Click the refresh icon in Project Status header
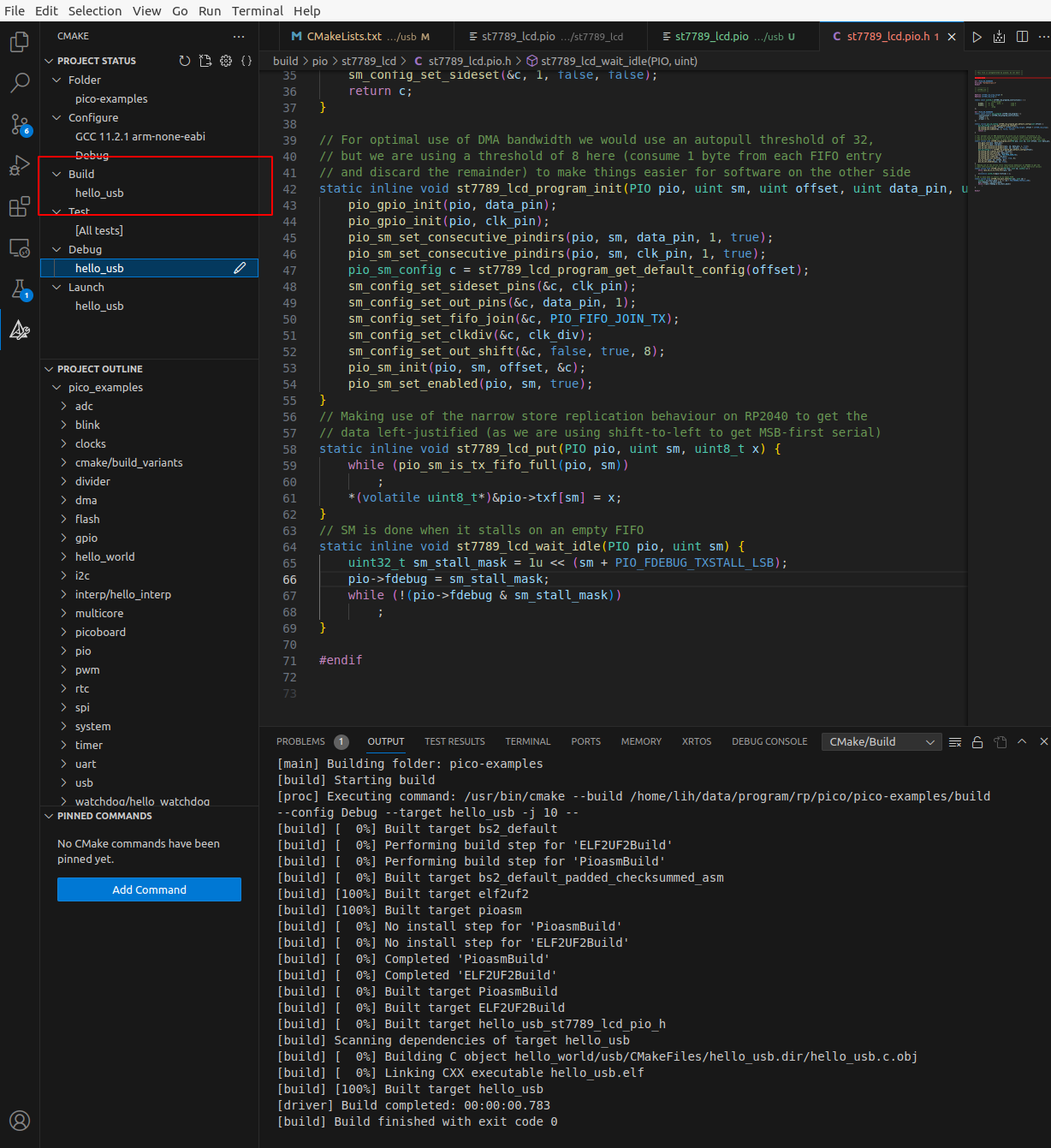 click(184, 61)
